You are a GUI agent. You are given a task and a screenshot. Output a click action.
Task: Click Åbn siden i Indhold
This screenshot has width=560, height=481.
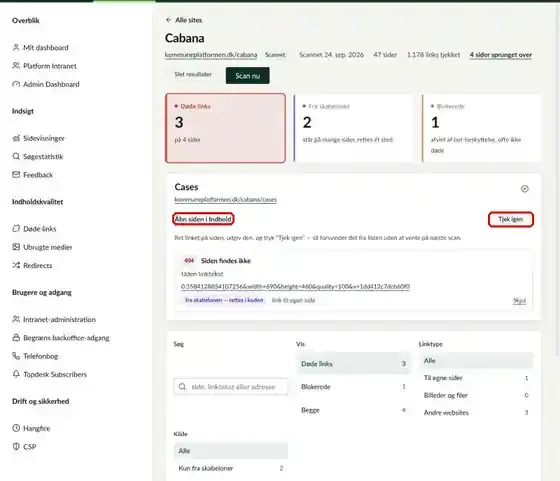(203, 219)
